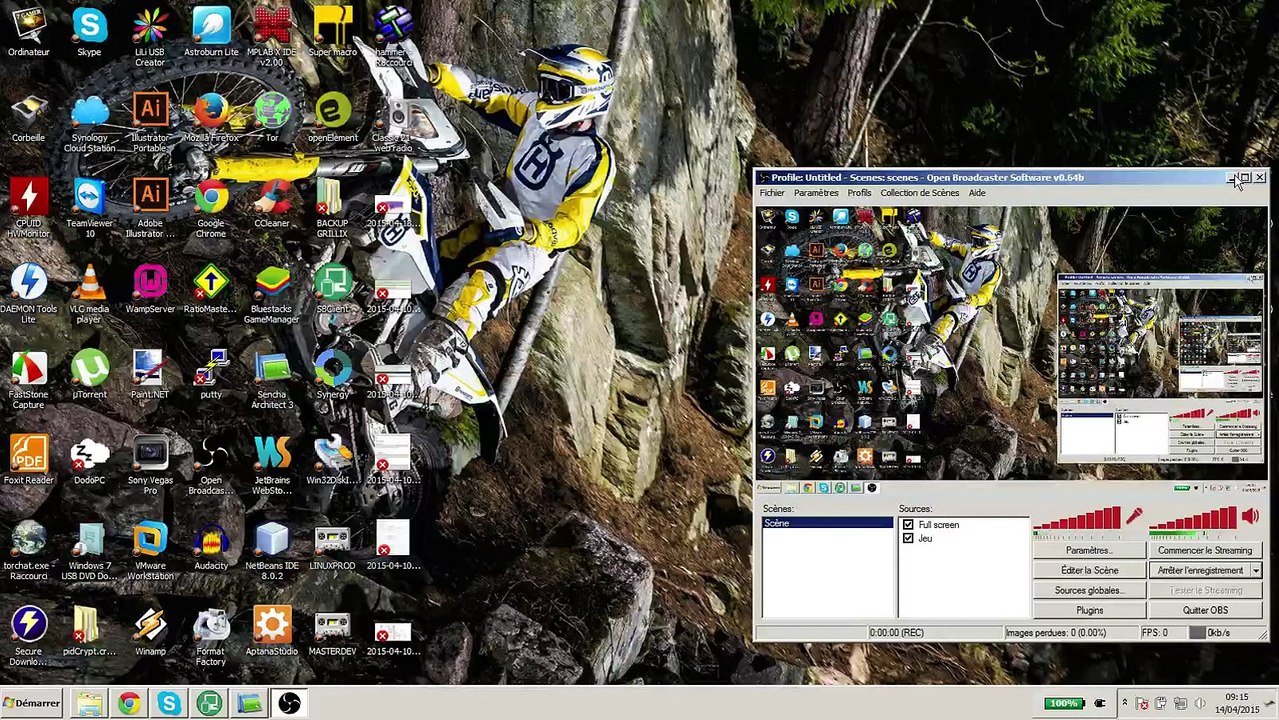Open Google Chrome from the taskbar
Viewport: 1279px width, 720px height.
pyautogui.click(x=129, y=704)
